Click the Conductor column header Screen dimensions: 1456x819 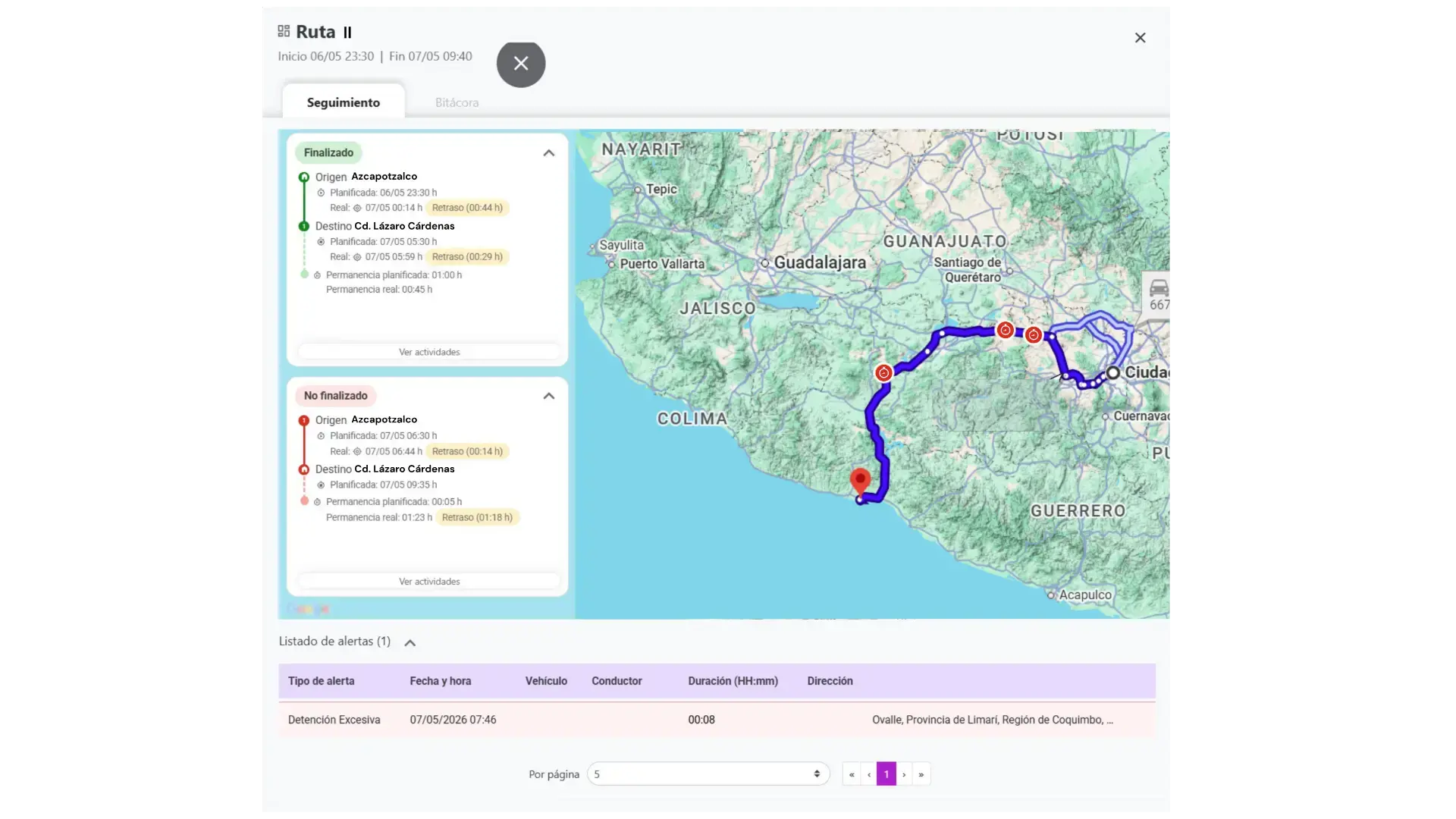pos(617,681)
